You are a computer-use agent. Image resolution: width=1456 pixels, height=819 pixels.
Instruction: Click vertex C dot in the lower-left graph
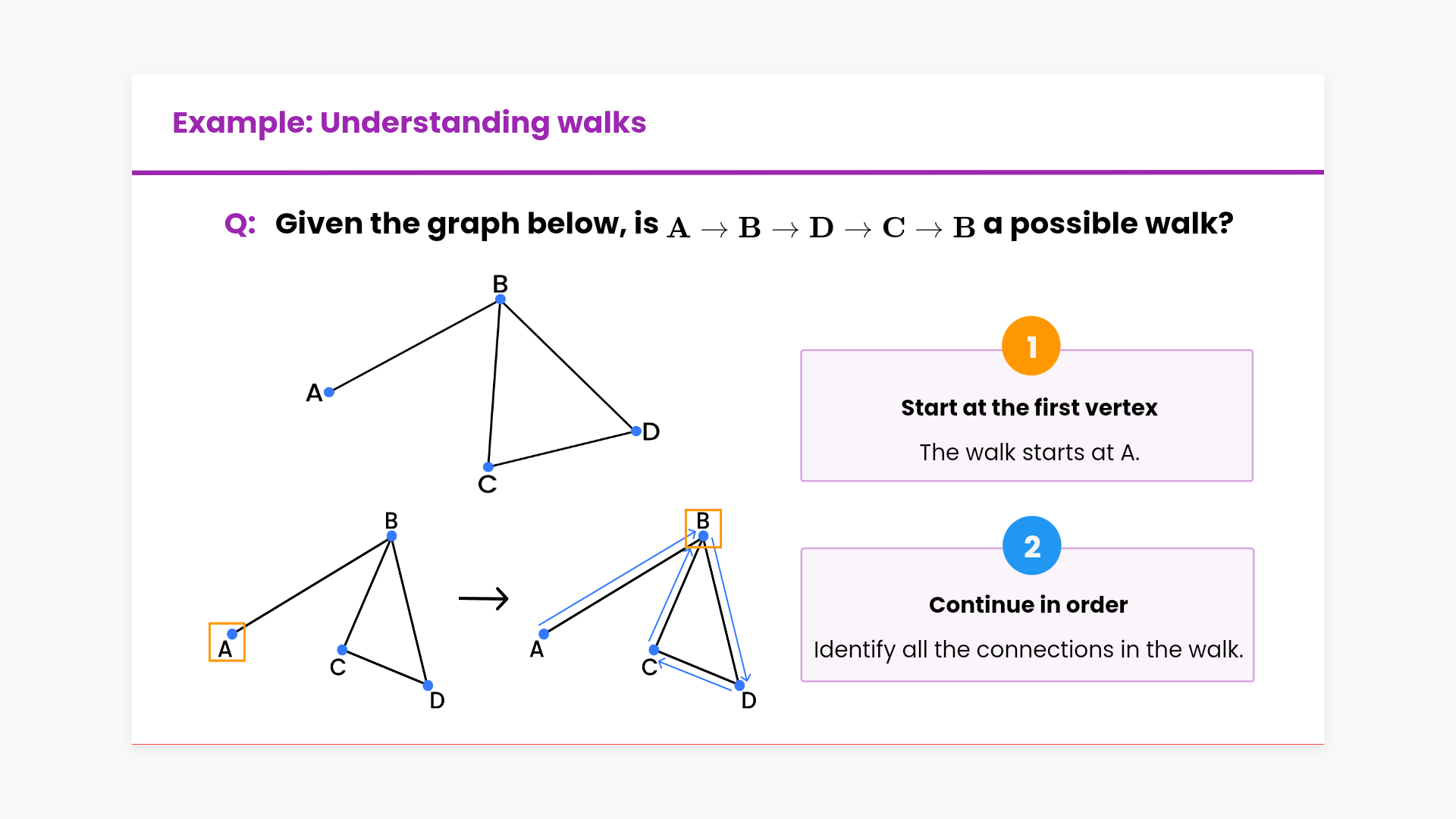click(342, 650)
